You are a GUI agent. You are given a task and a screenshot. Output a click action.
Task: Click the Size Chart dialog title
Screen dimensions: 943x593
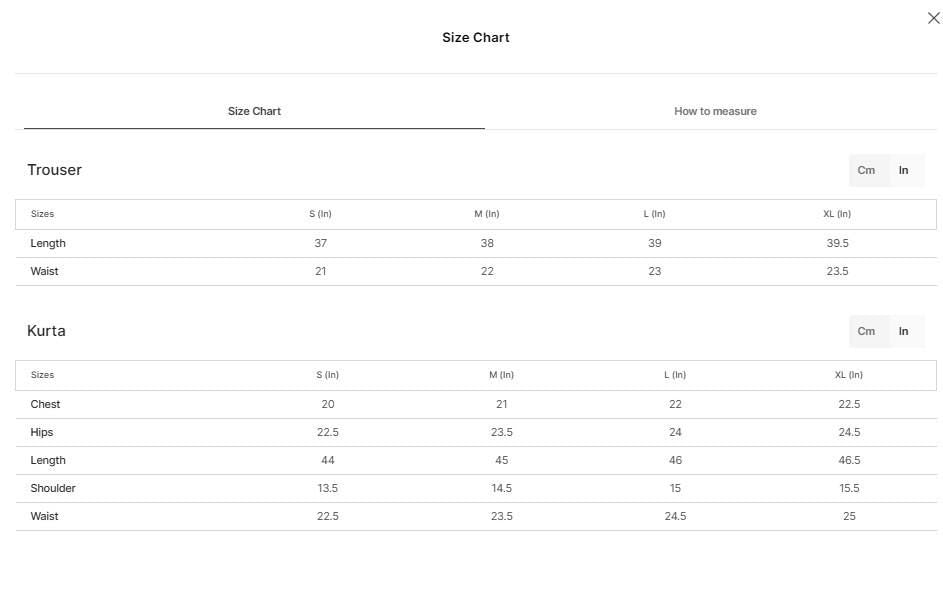pos(476,37)
